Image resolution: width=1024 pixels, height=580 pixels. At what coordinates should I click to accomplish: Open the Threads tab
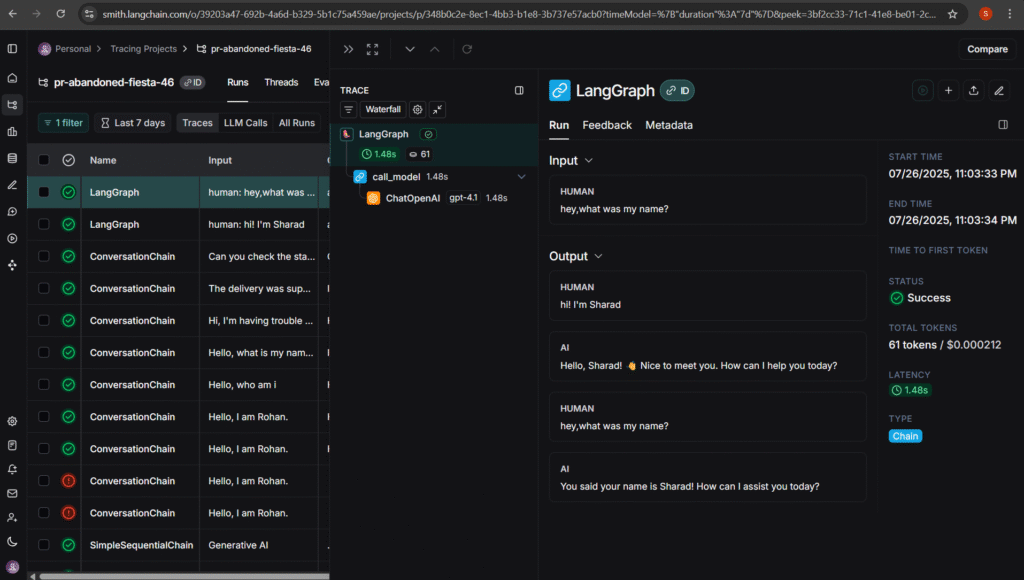281,82
